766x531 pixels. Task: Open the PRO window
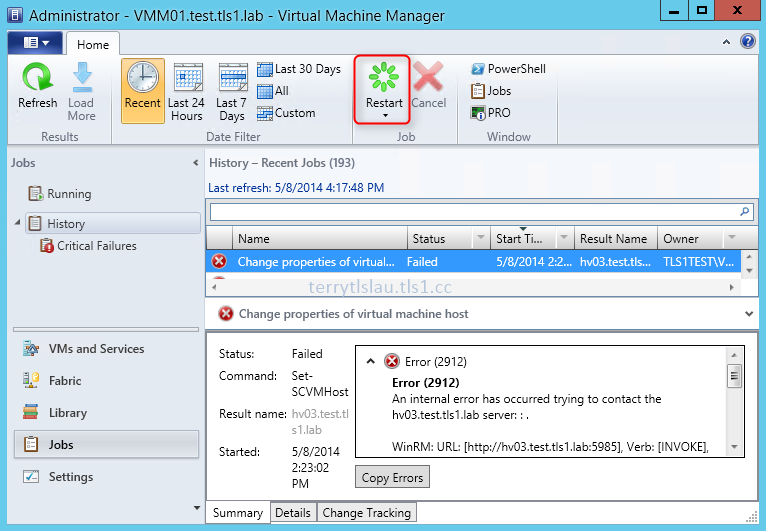490,113
